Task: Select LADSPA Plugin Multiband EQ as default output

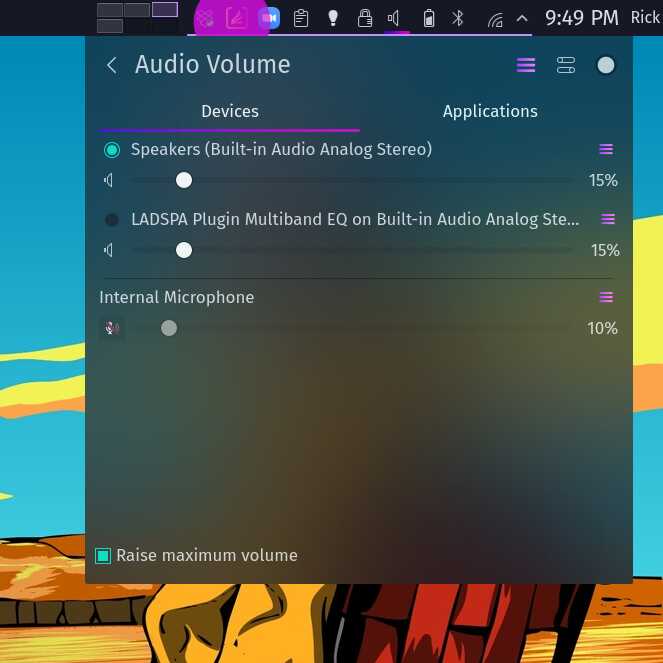Action: (x=112, y=219)
